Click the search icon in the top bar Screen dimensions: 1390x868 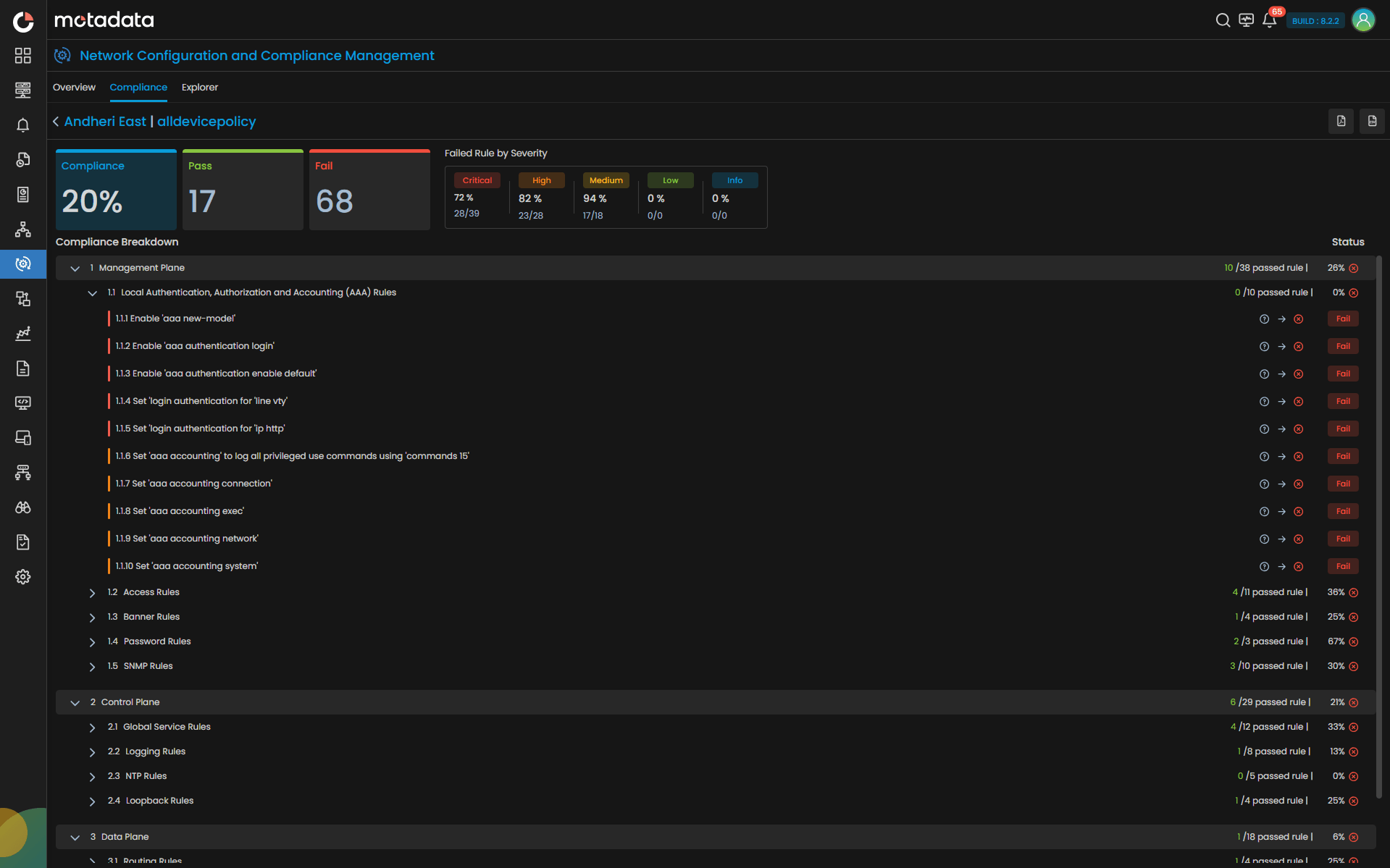1223,20
